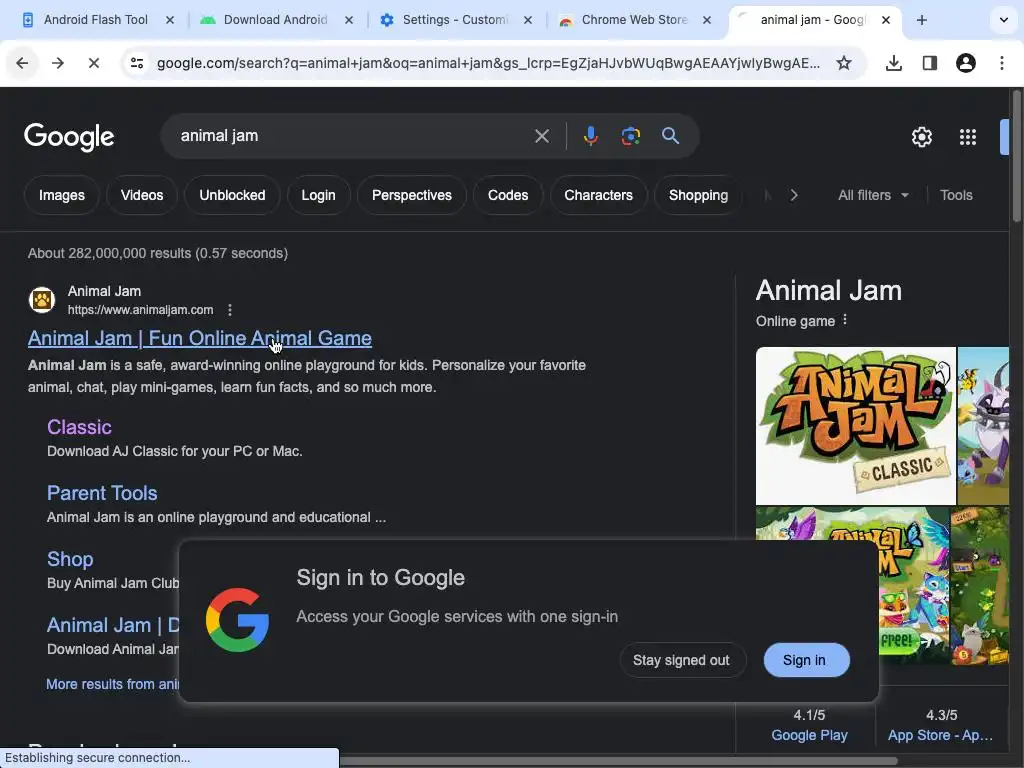Image resolution: width=1024 pixels, height=768 pixels.
Task: Apply the Unblocked search chip
Action: click(232, 195)
